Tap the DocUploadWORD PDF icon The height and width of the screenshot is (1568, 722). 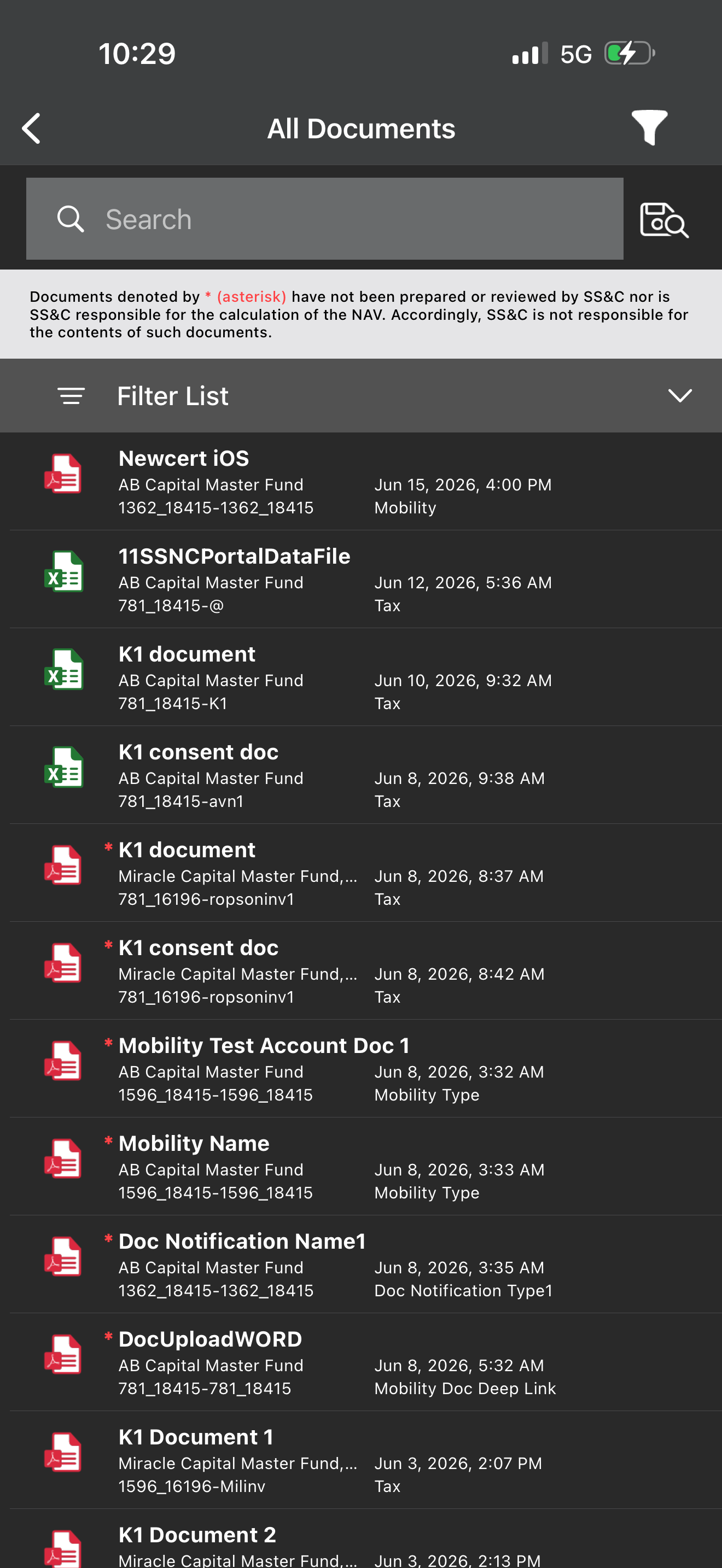(63, 1354)
